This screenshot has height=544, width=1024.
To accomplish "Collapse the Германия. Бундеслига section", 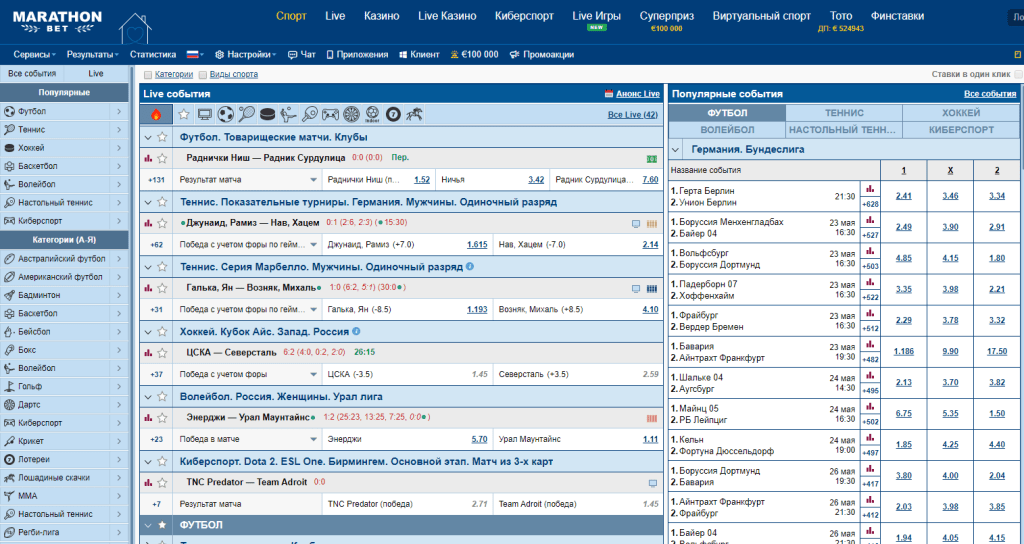I will click(x=678, y=149).
